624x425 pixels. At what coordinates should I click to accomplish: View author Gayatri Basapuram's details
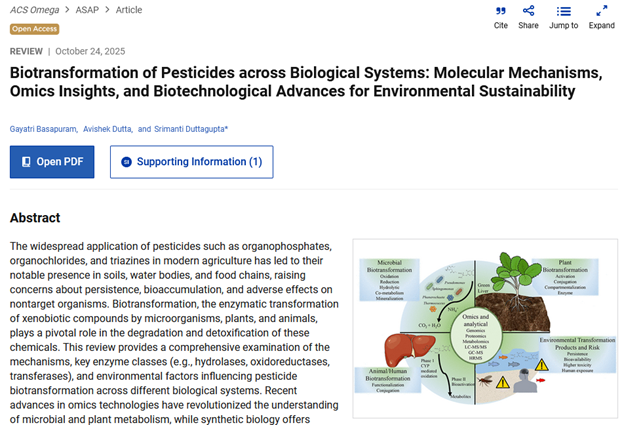[x=41, y=129]
